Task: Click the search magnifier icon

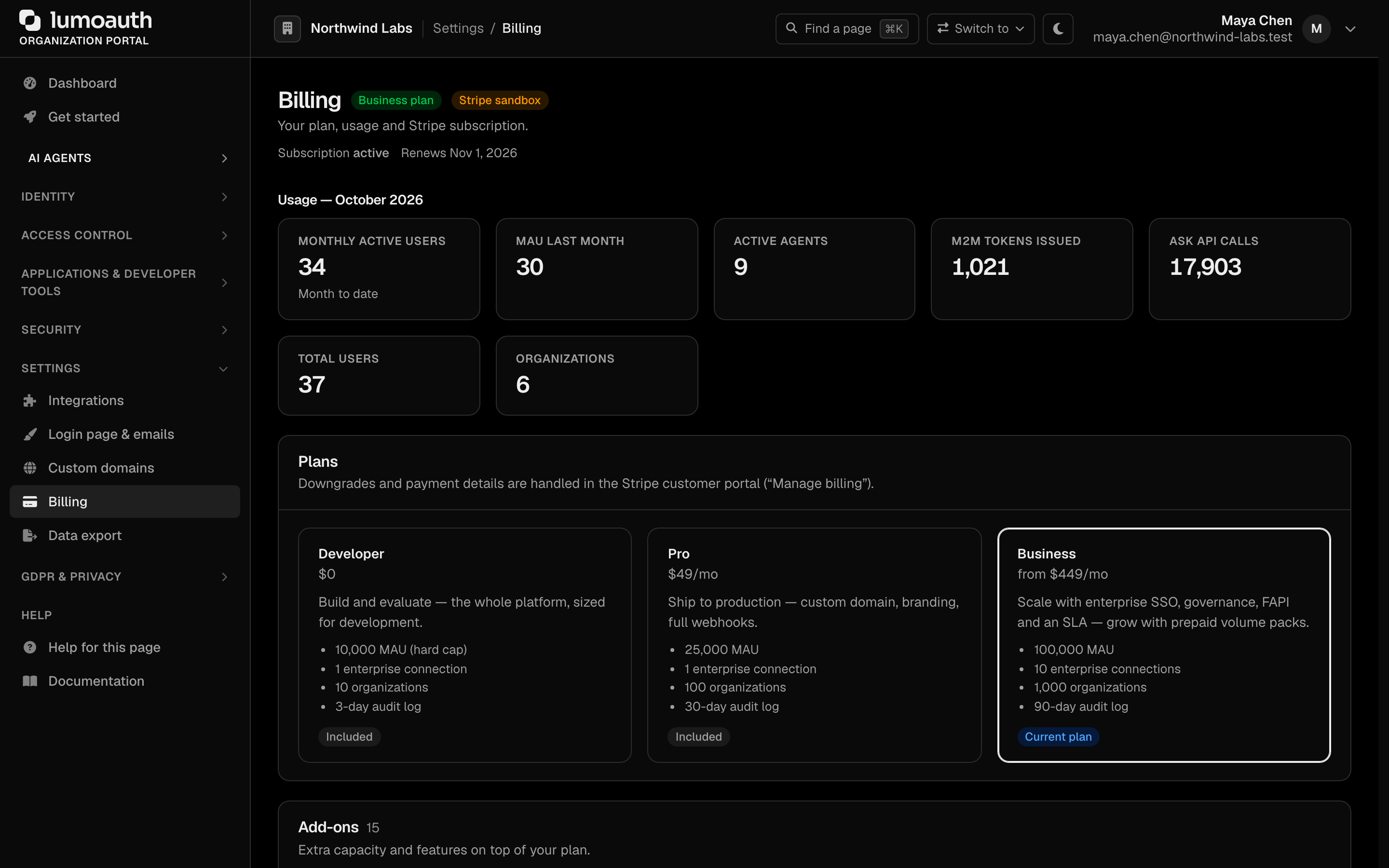Action: click(791, 28)
